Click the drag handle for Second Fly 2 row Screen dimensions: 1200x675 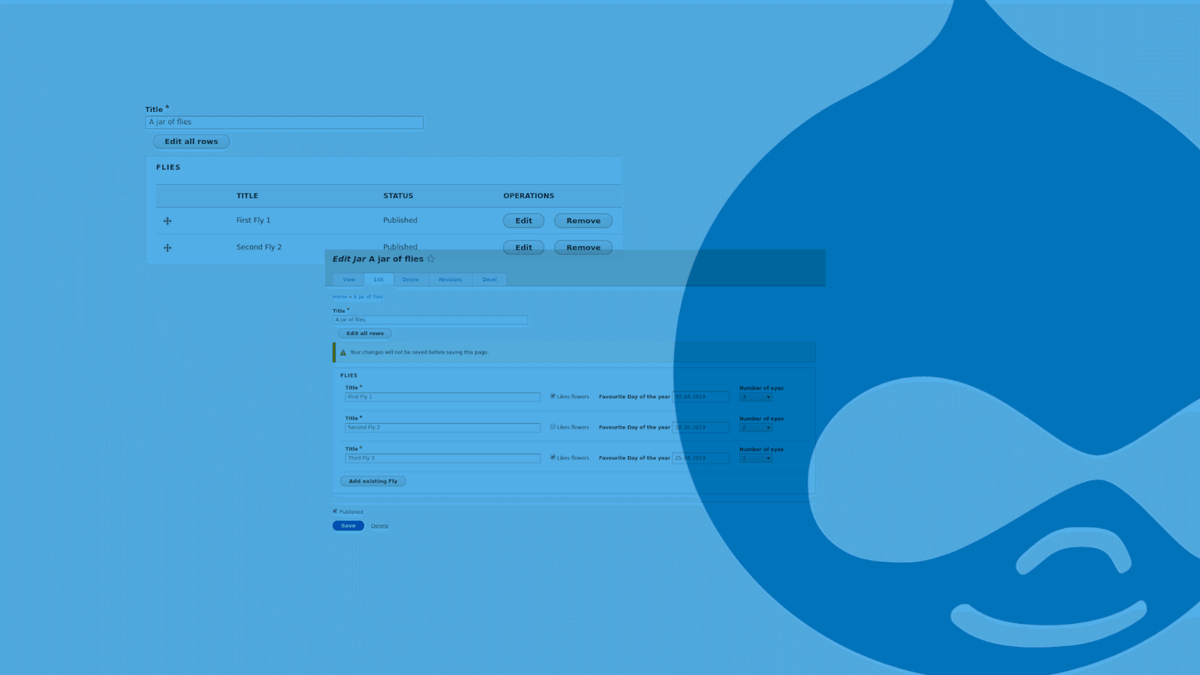167,247
